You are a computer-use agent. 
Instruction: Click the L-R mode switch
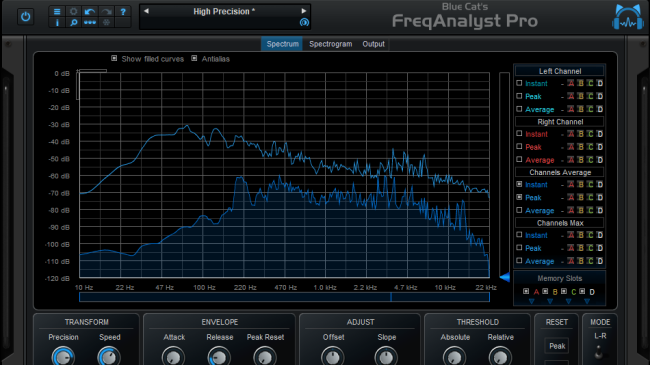(x=599, y=352)
